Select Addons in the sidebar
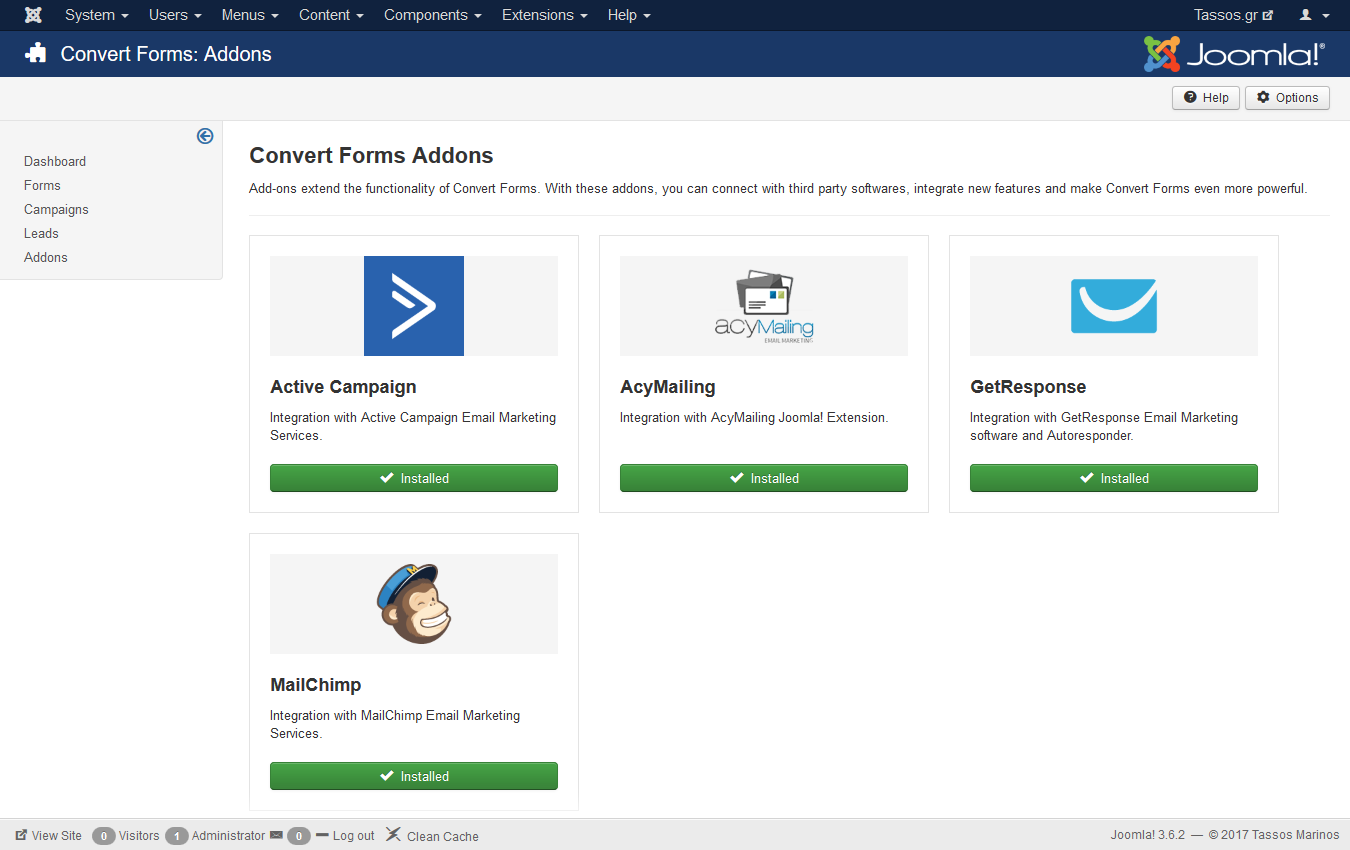 point(46,257)
